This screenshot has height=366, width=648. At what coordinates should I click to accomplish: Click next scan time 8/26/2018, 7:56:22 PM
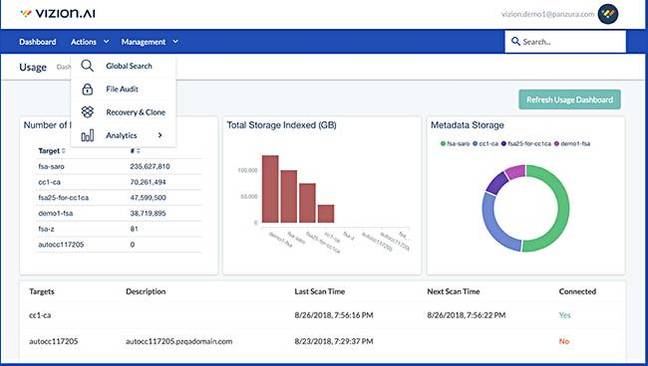click(466, 315)
